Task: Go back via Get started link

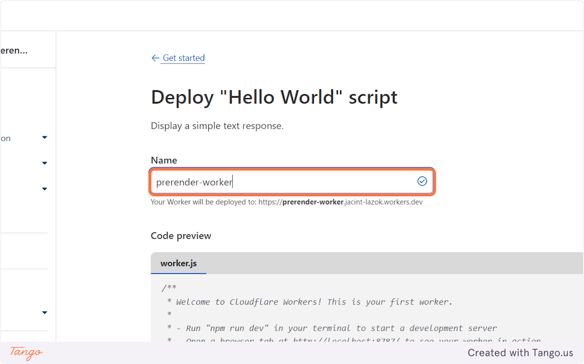Action: [x=183, y=58]
